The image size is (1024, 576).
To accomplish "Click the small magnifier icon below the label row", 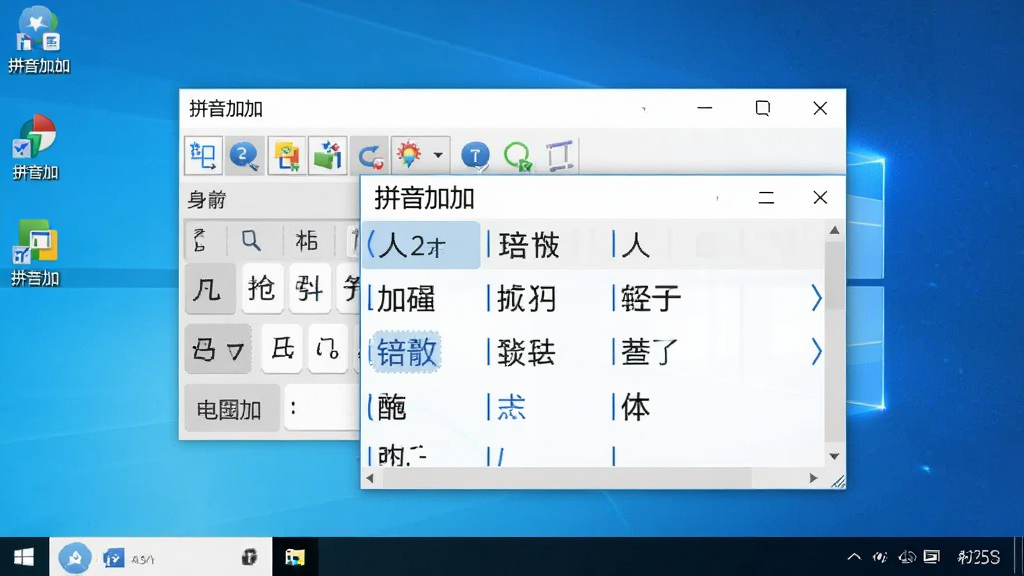I will pyautogui.click(x=251, y=240).
